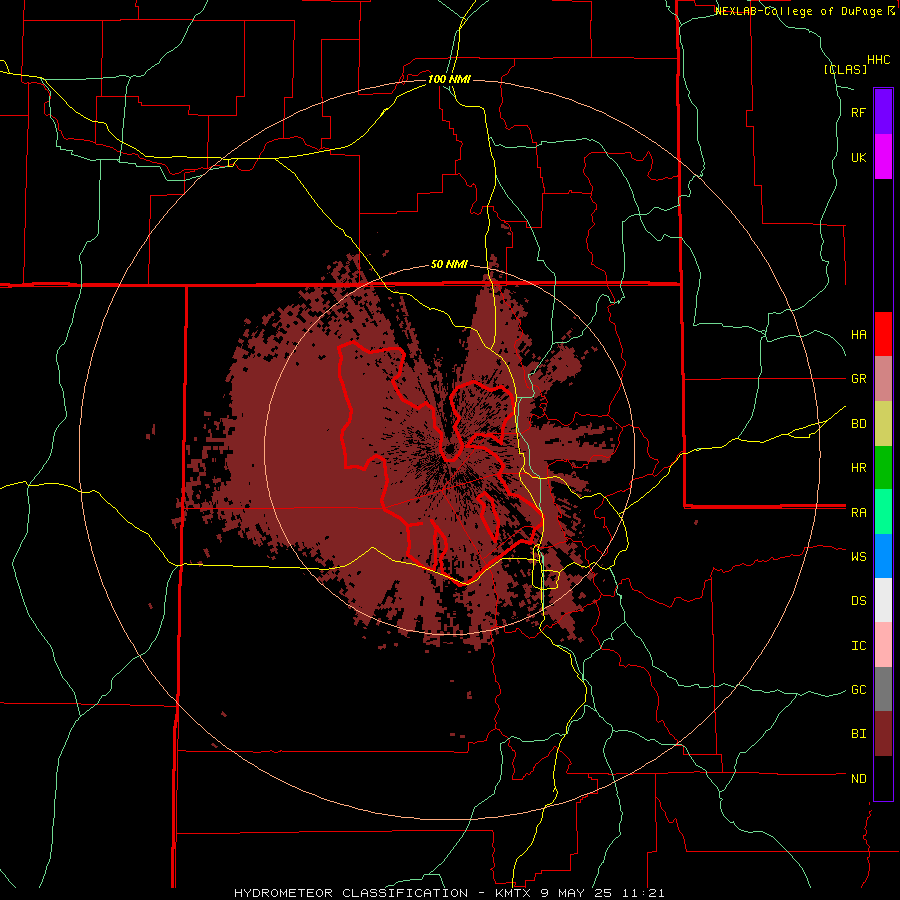Click the UK magenta legend swatch
900x900 pixels.
883,157
